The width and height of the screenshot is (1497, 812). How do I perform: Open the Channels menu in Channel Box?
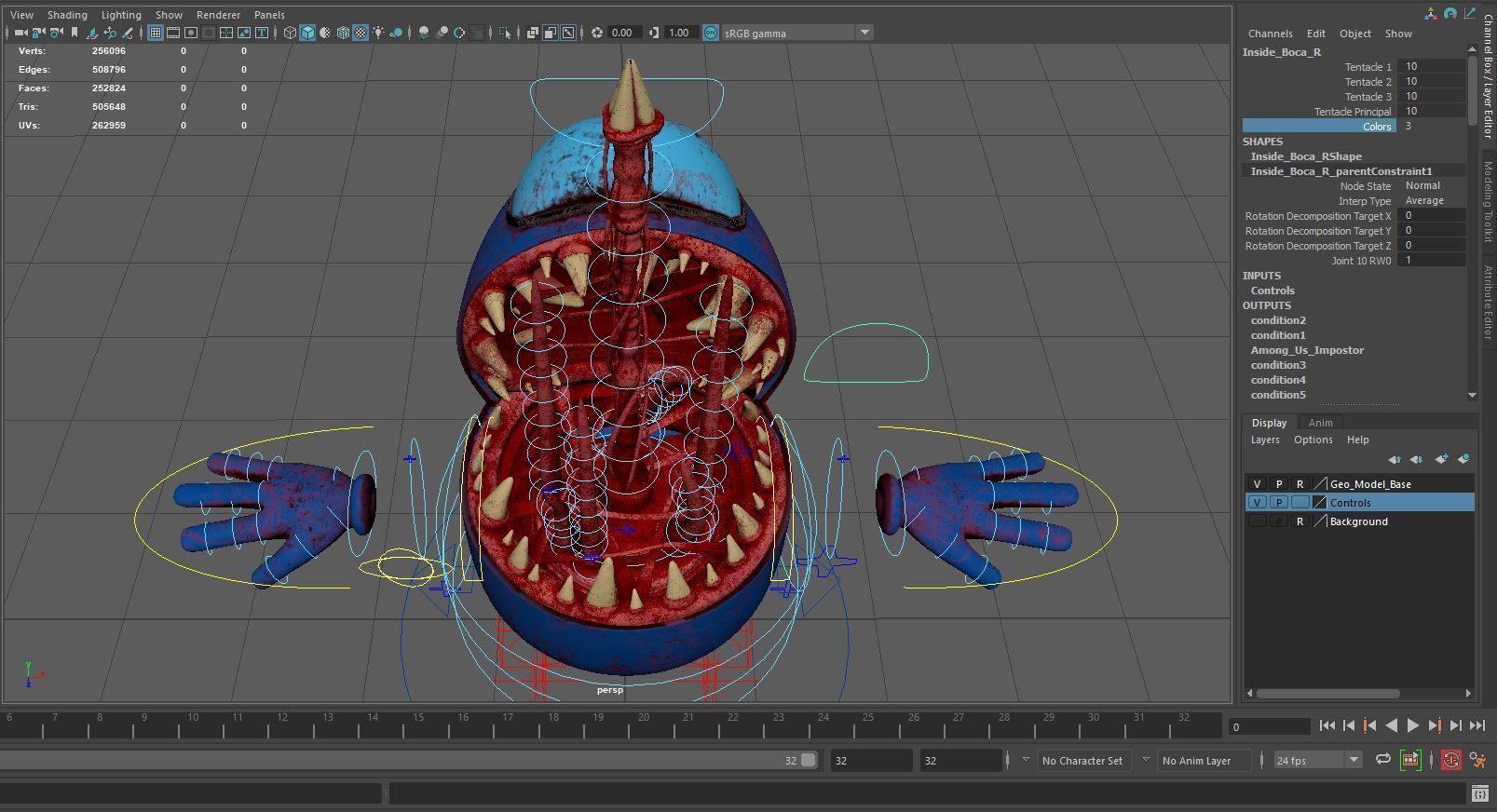click(x=1270, y=34)
